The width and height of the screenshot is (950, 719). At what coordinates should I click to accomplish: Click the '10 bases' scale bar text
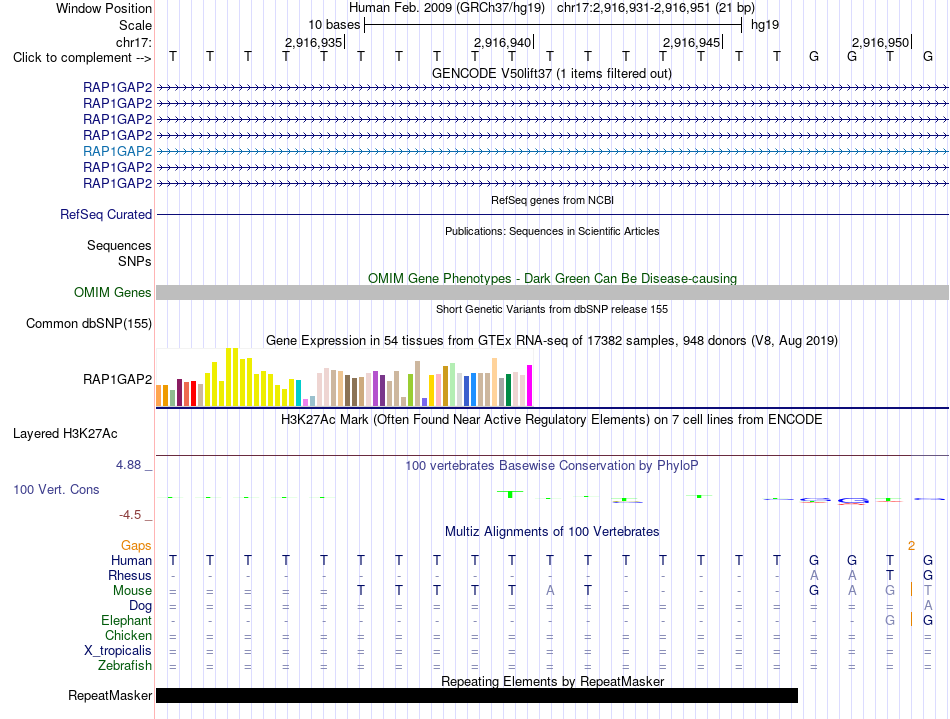(x=334, y=25)
